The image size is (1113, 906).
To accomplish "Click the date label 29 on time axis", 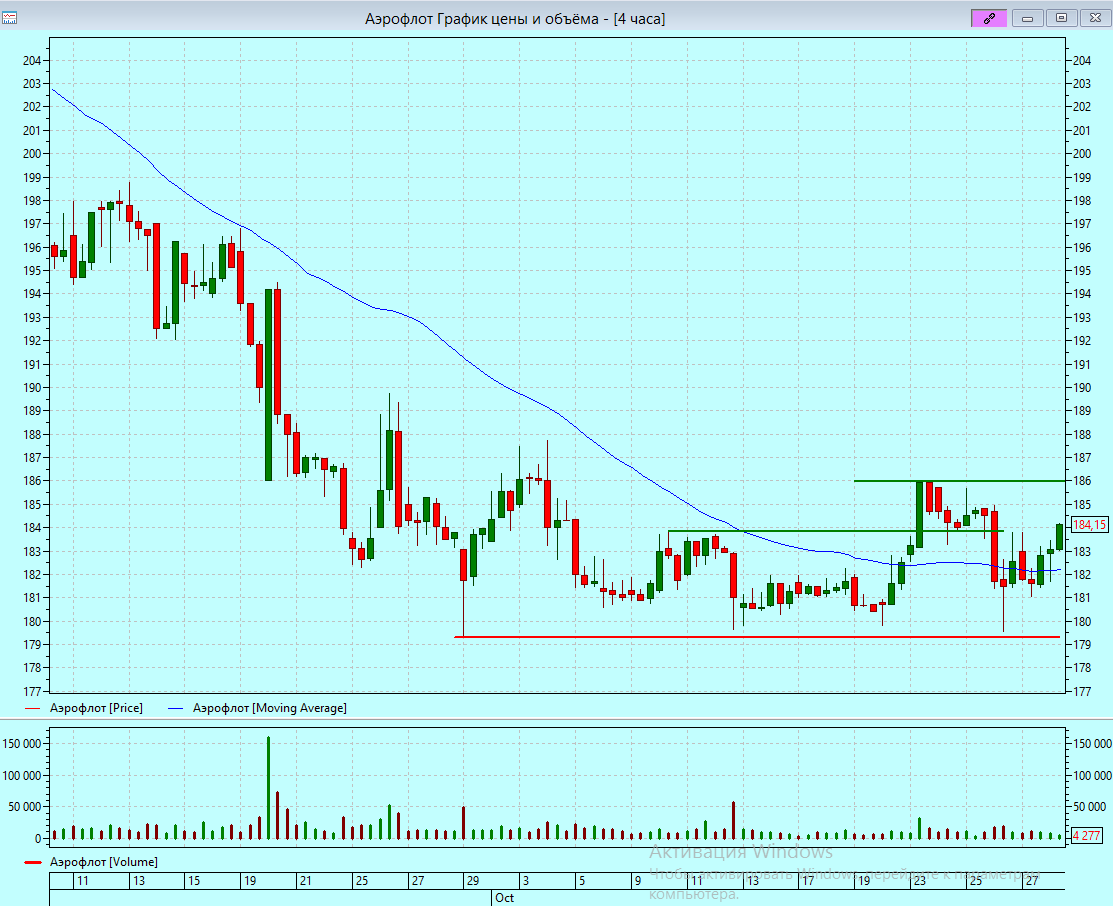I will (473, 880).
